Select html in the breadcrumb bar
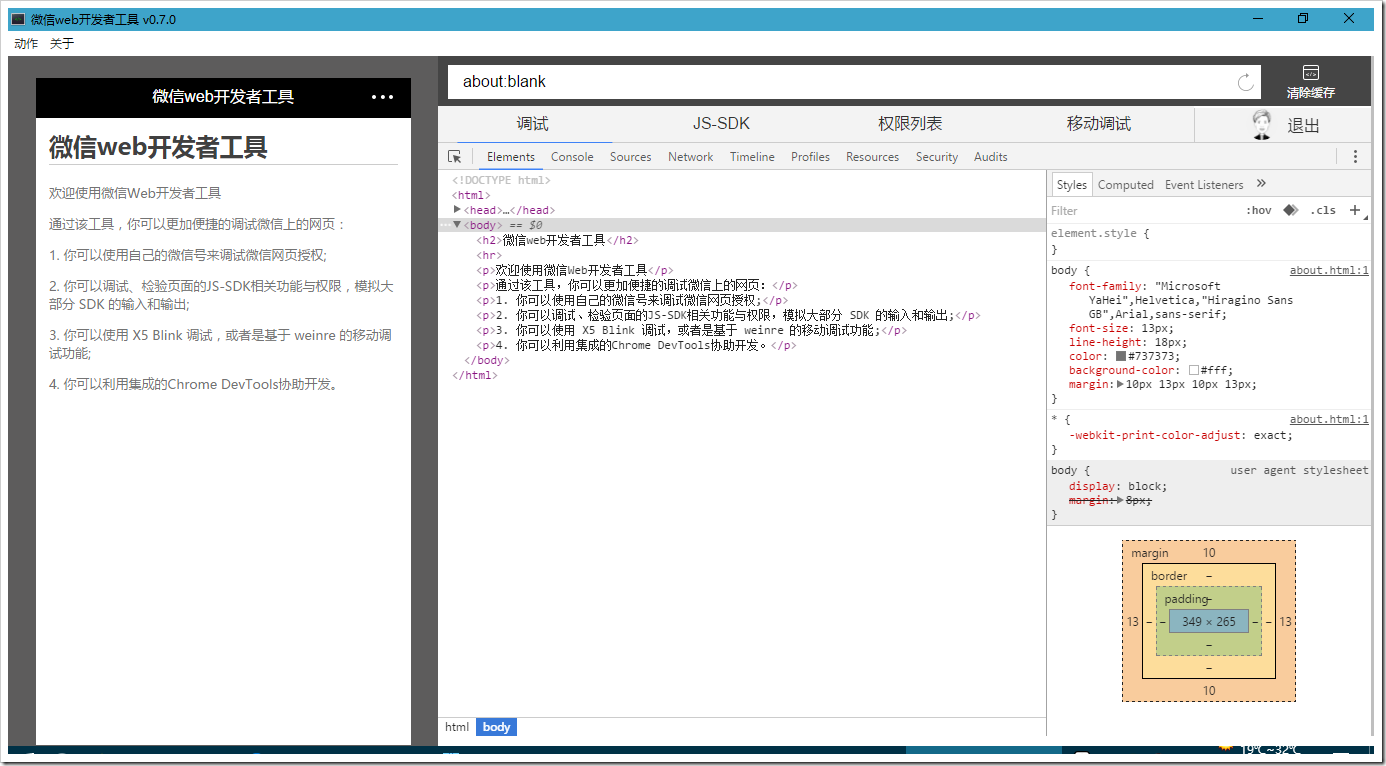The height and width of the screenshot is (766, 1386). click(457, 727)
